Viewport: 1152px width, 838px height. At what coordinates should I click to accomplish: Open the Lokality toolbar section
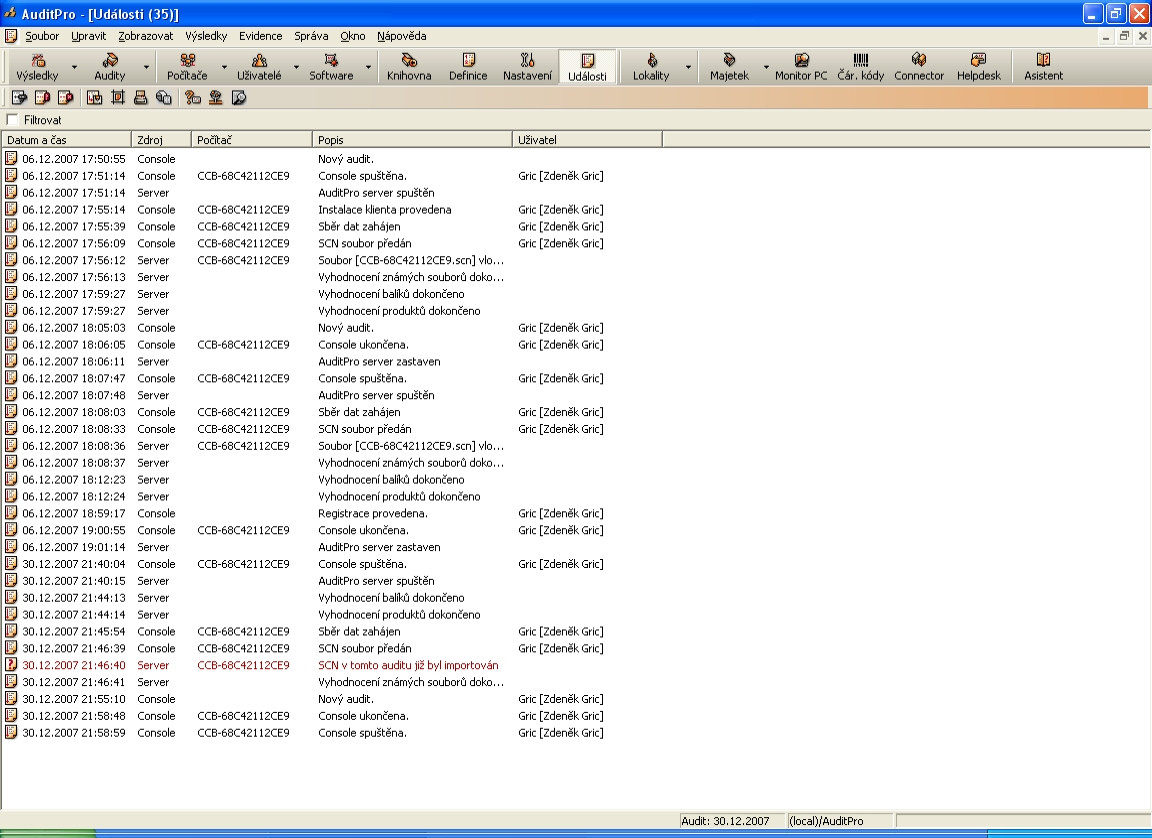click(651, 67)
